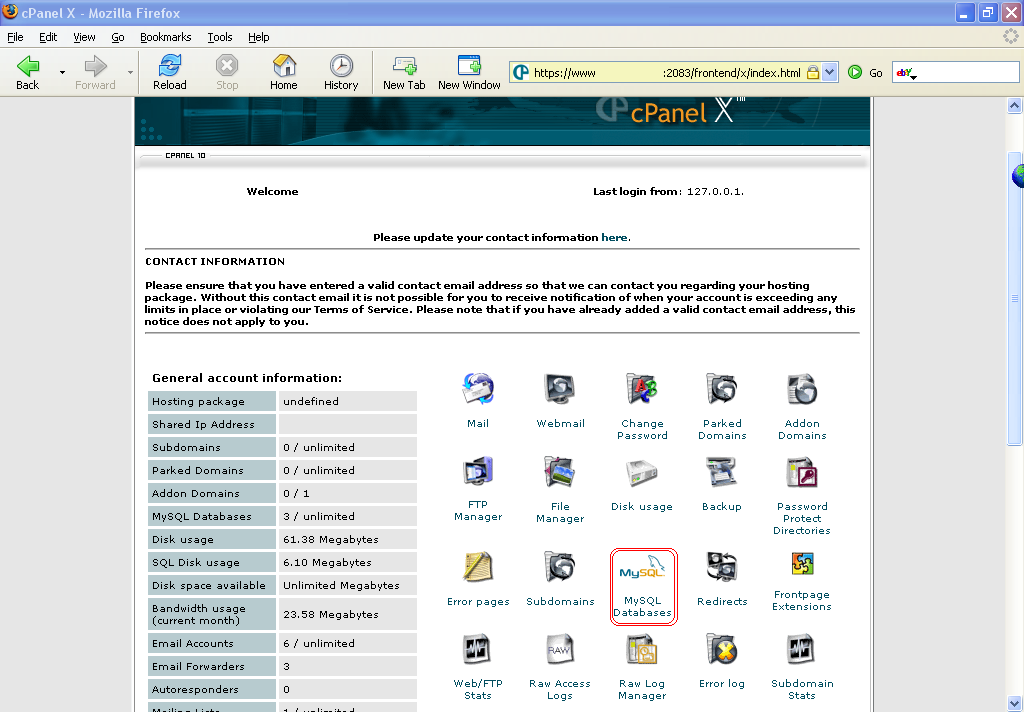Viewport: 1024px width, 712px height.
Task: Open the Edit menu
Action: pos(48,37)
